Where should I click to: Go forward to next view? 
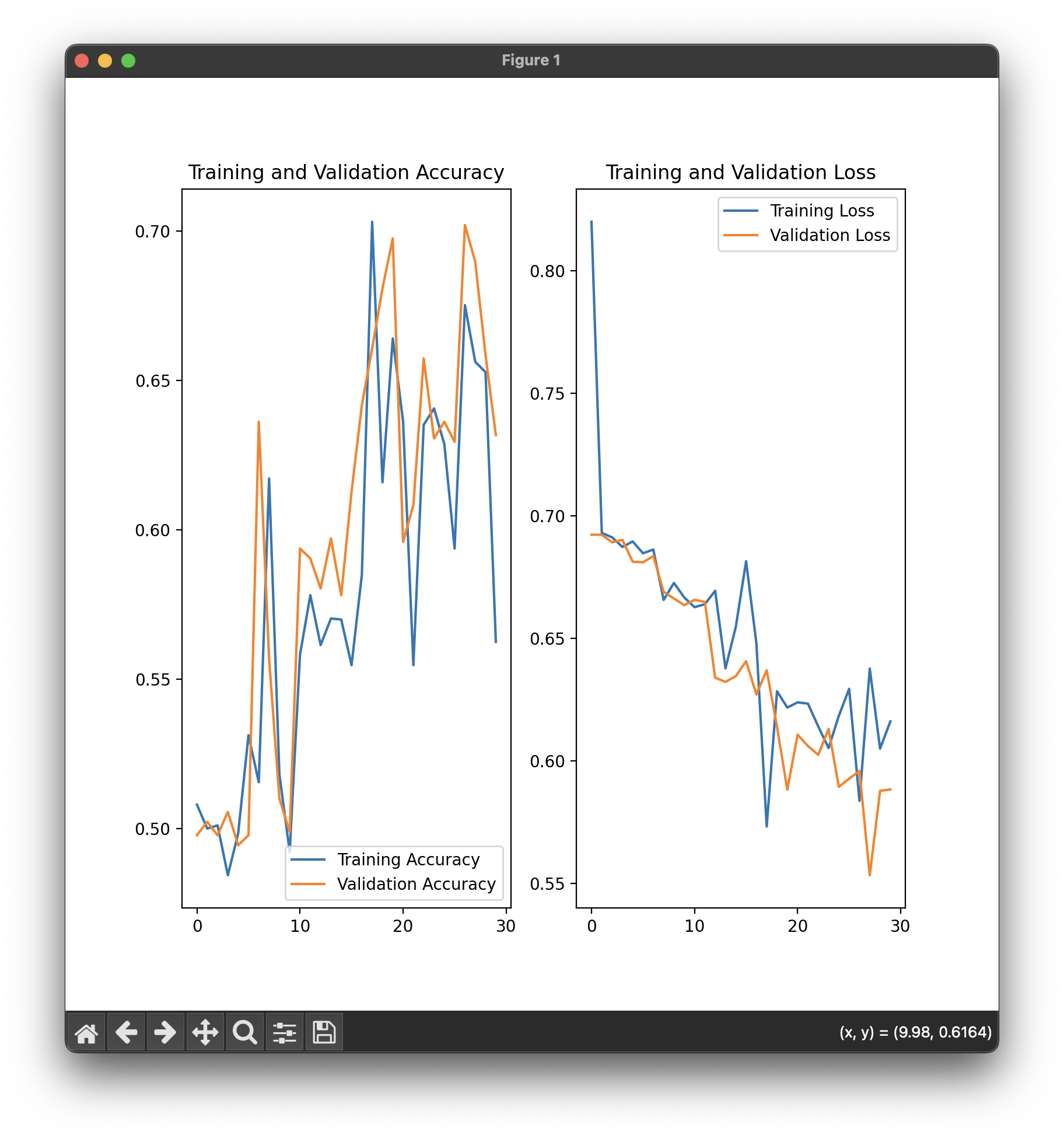click(166, 1032)
